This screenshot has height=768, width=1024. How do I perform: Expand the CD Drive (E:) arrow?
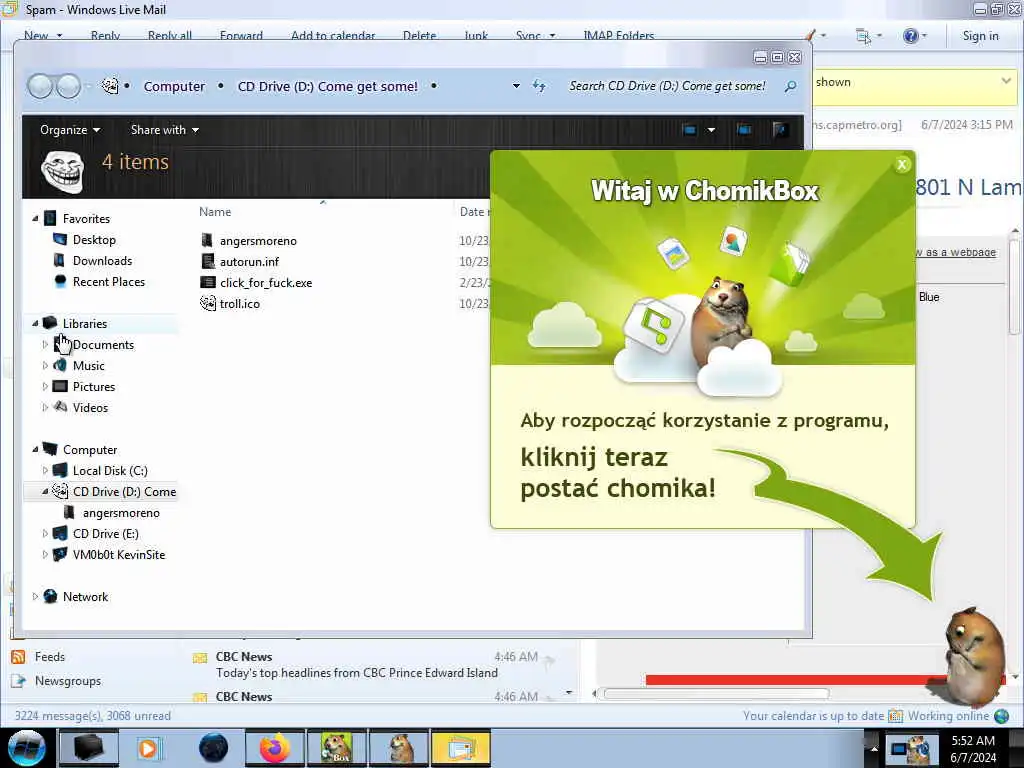pyautogui.click(x=45, y=534)
